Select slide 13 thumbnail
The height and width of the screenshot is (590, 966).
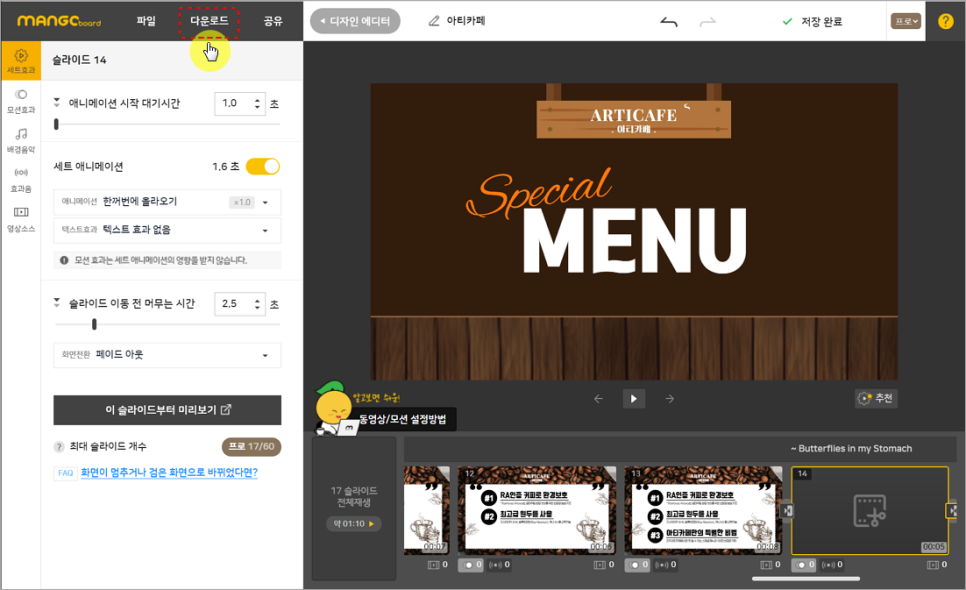(x=703, y=511)
